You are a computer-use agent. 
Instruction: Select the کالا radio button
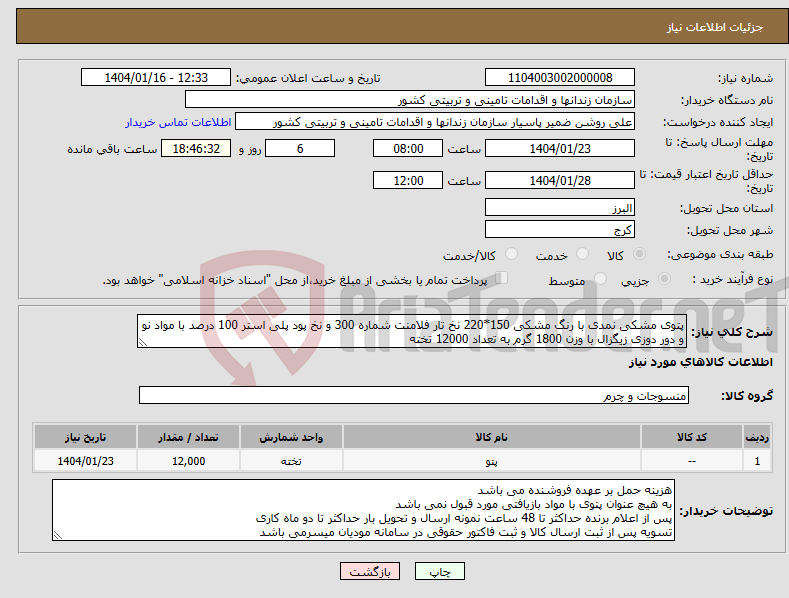[639, 254]
